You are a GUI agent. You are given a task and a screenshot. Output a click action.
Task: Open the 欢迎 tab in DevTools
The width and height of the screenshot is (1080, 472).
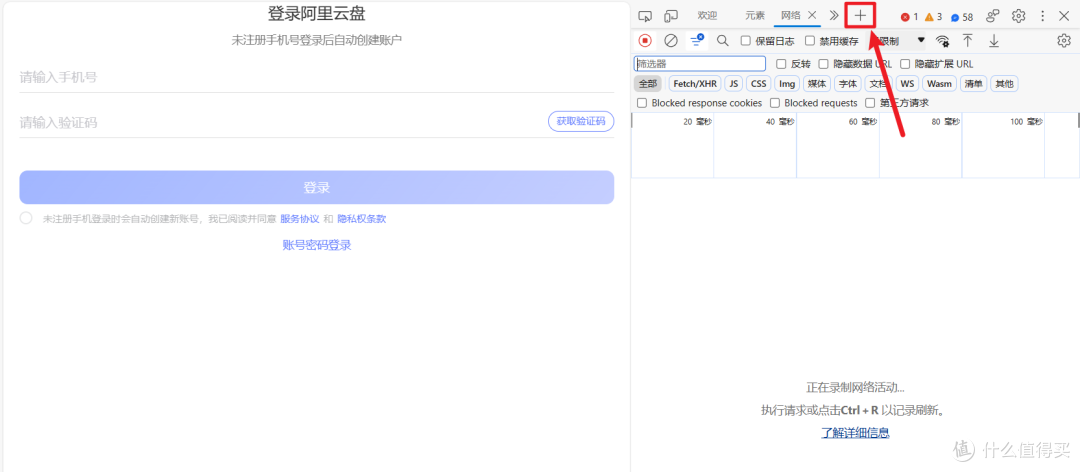[x=707, y=15]
